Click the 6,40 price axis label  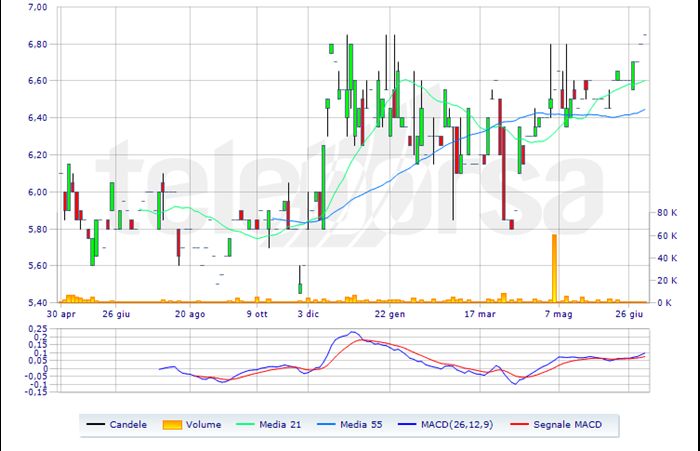38,118
